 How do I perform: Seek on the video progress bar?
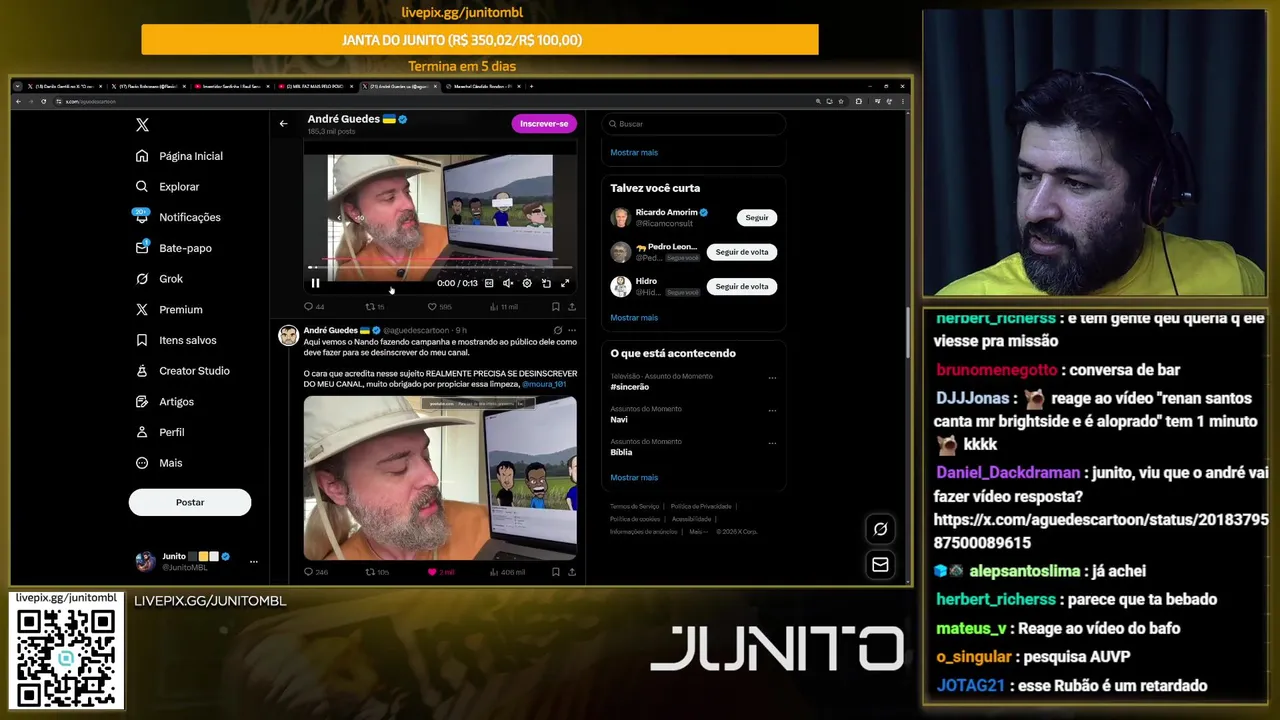coord(440,267)
